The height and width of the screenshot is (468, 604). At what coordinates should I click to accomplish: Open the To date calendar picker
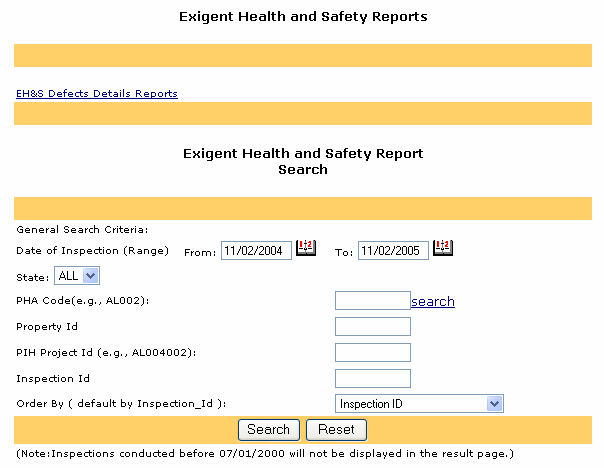[443, 249]
